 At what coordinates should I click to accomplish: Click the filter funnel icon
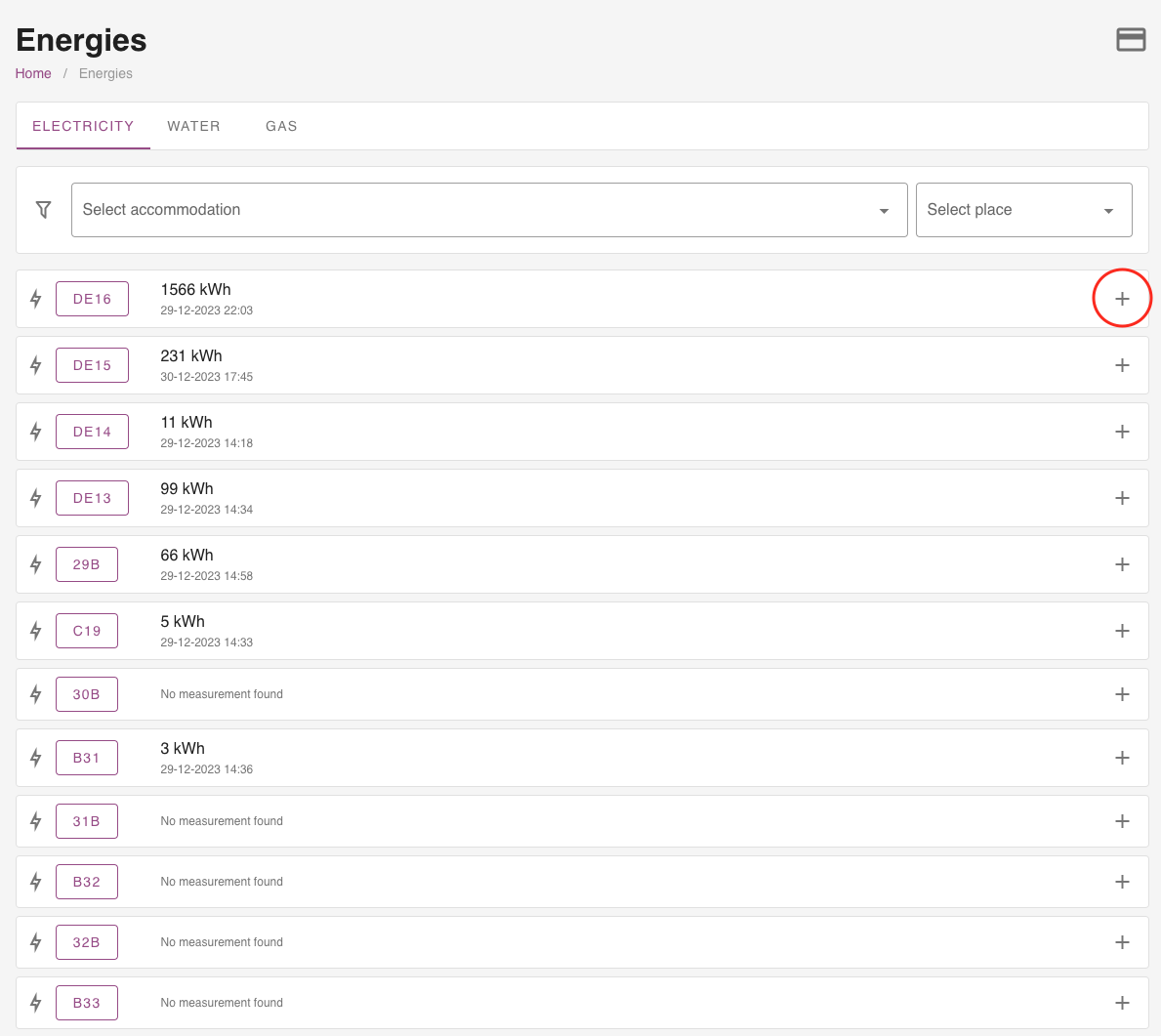click(x=44, y=210)
